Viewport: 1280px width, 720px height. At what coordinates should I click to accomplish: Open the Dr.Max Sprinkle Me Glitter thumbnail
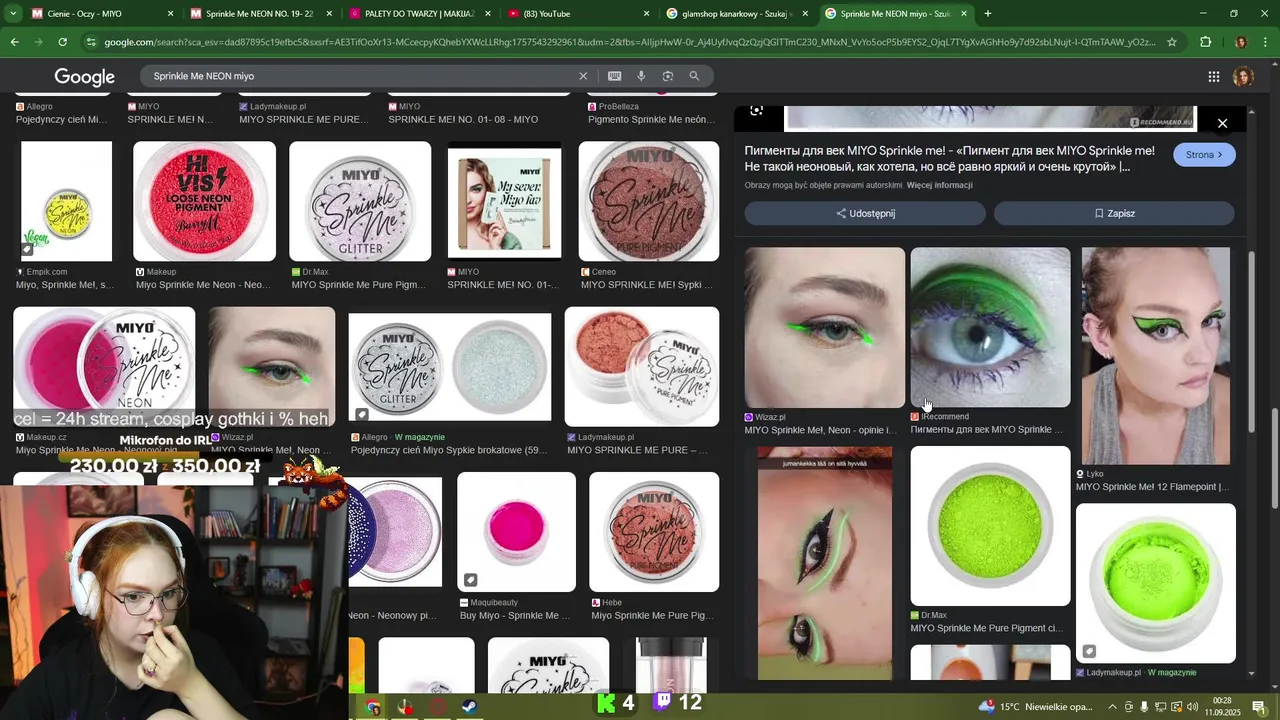click(x=360, y=201)
